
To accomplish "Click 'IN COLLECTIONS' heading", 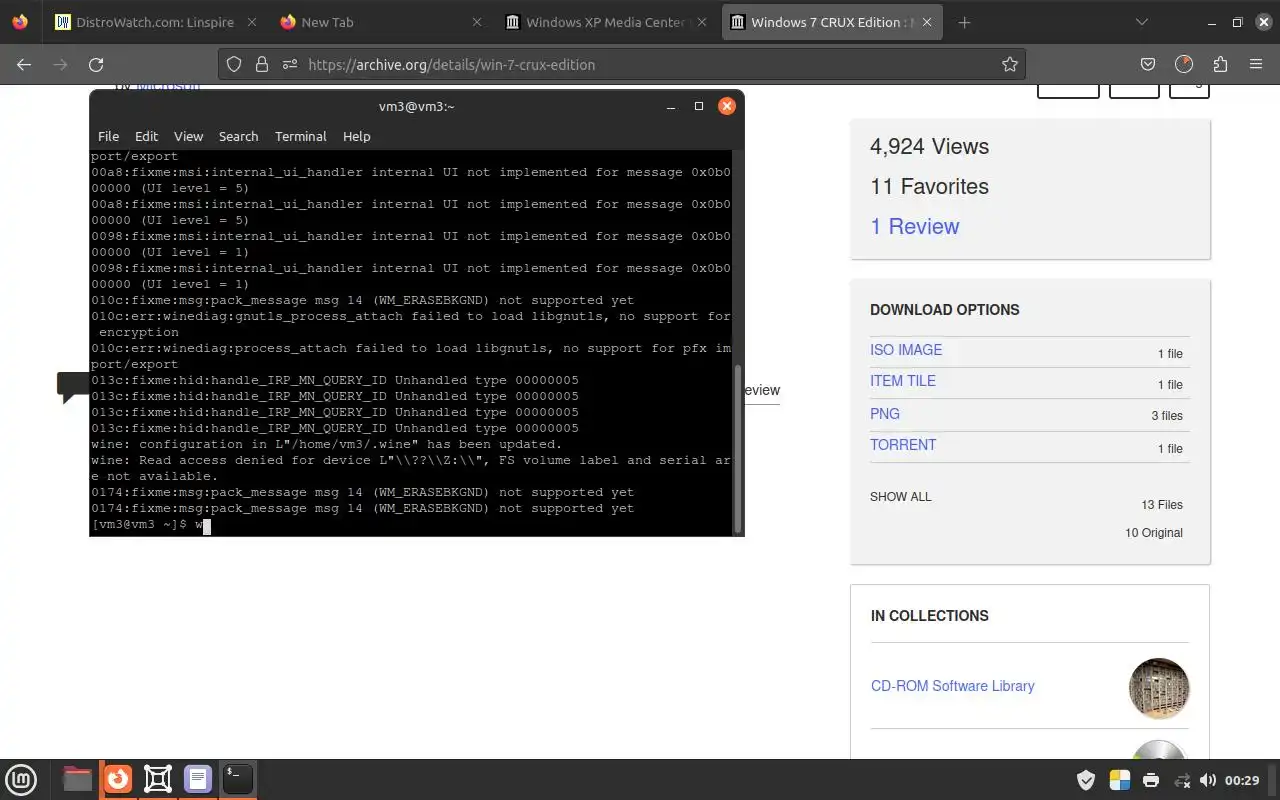I will pos(930,616).
